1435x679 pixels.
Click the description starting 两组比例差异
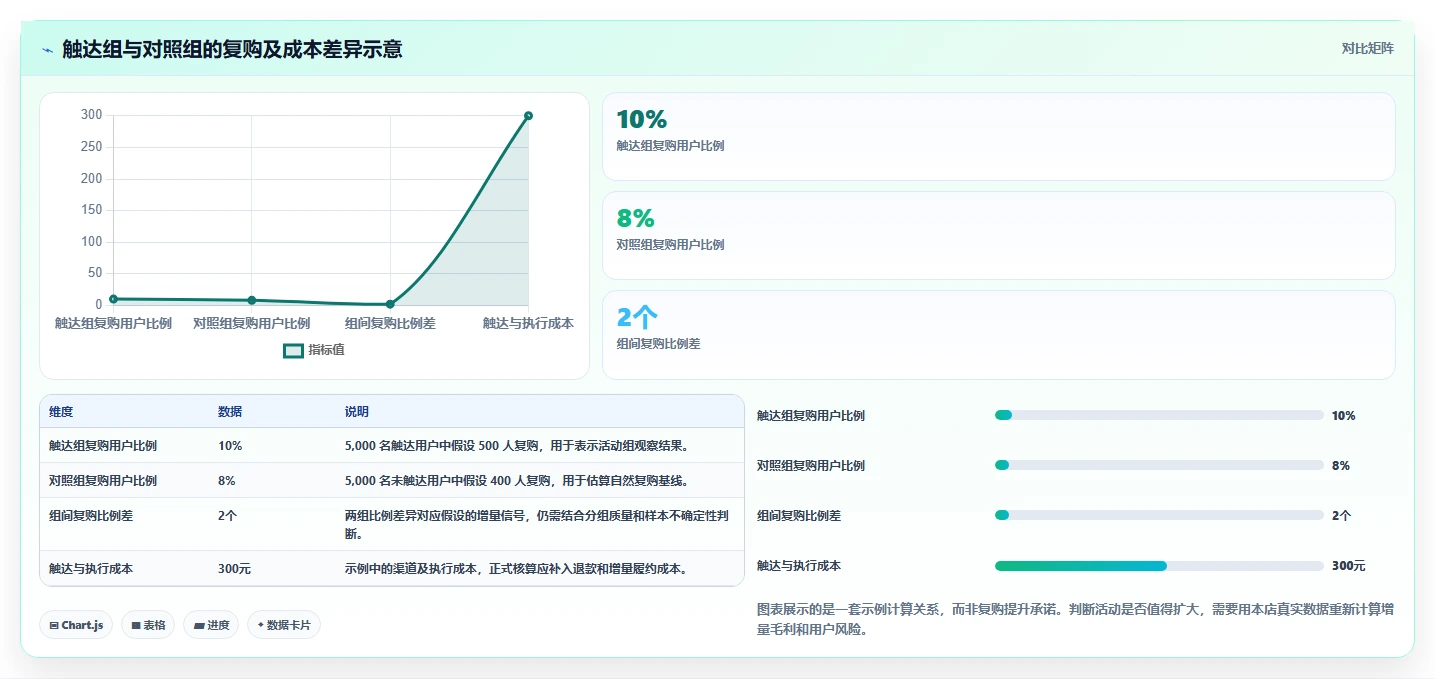pyautogui.click(x=537, y=524)
